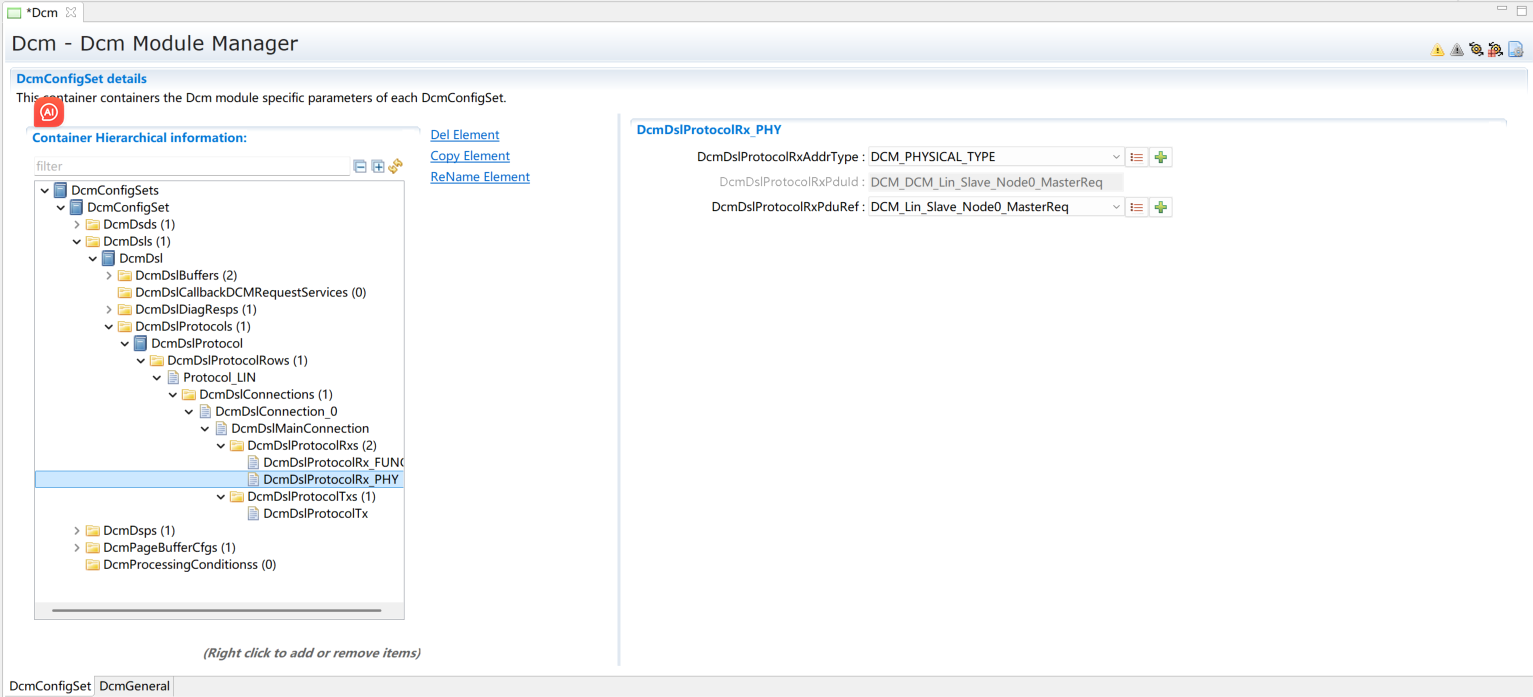Switch to the DcmGeneral tab
This screenshot has width=1533, height=697.
tap(135, 686)
